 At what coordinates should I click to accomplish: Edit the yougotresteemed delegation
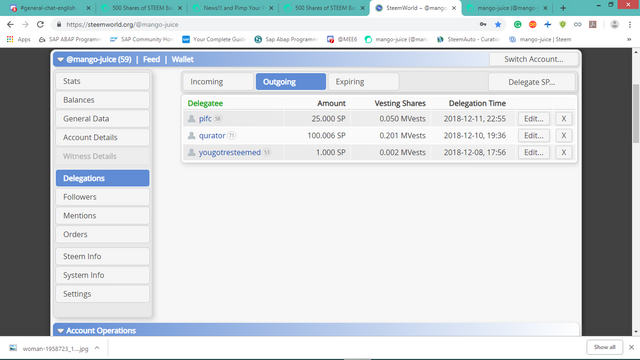[533, 152]
